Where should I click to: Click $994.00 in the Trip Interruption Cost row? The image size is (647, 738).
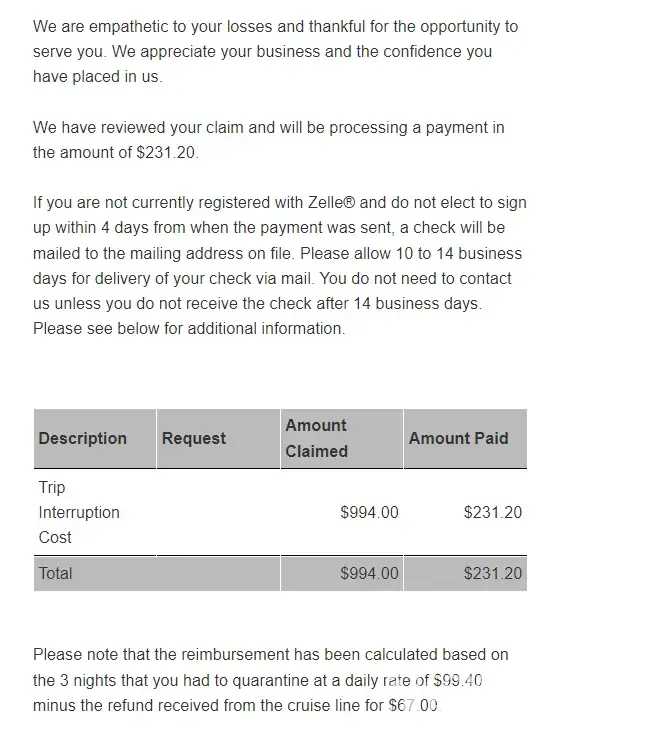pos(369,512)
